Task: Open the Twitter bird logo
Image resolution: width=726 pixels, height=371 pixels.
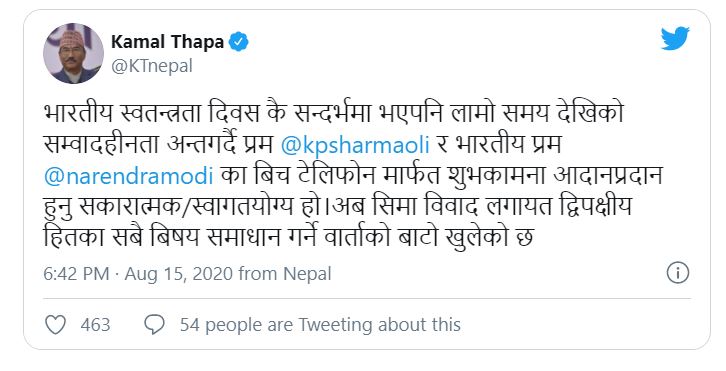Action: (675, 38)
